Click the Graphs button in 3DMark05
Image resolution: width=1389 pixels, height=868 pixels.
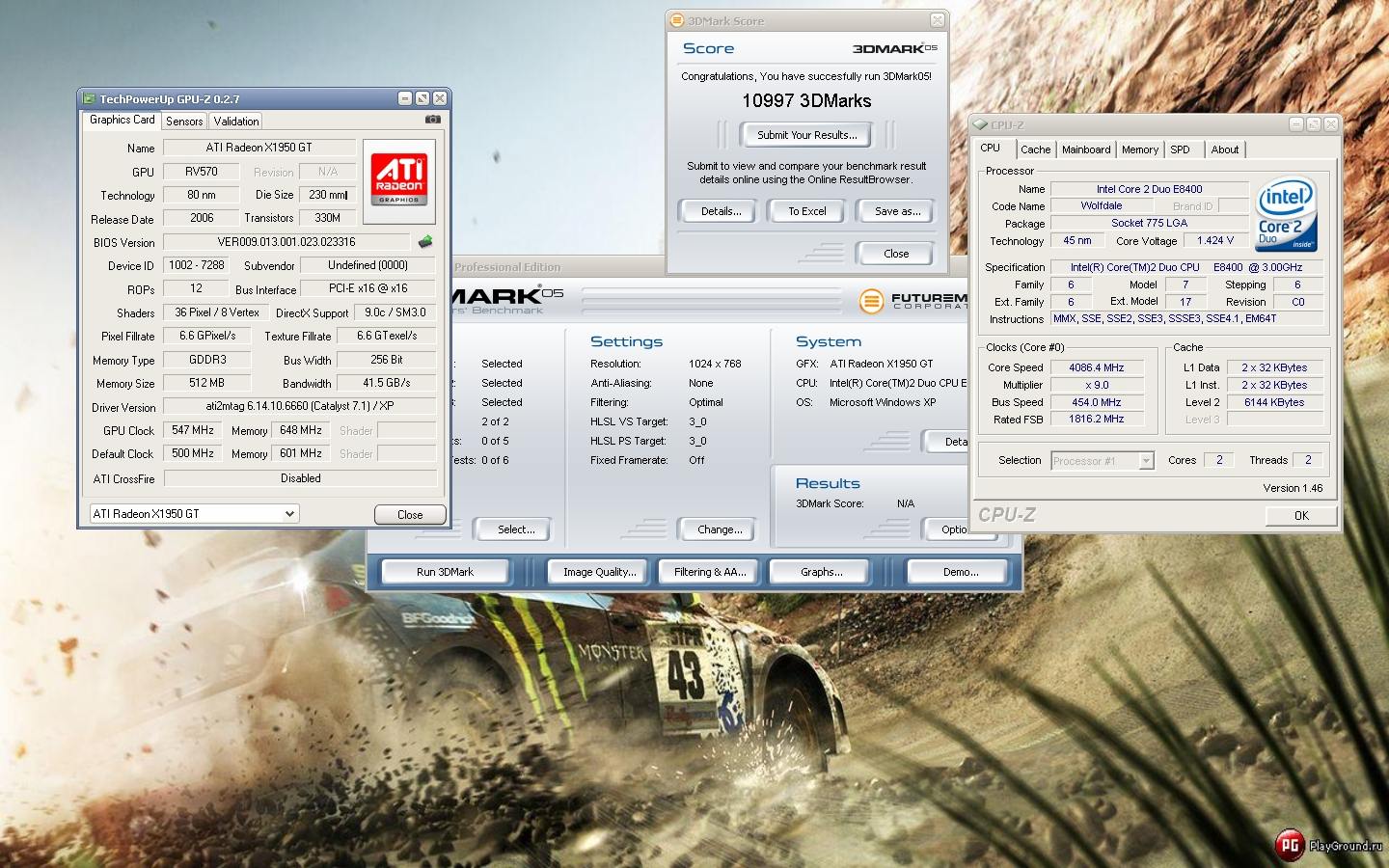pyautogui.click(x=821, y=572)
